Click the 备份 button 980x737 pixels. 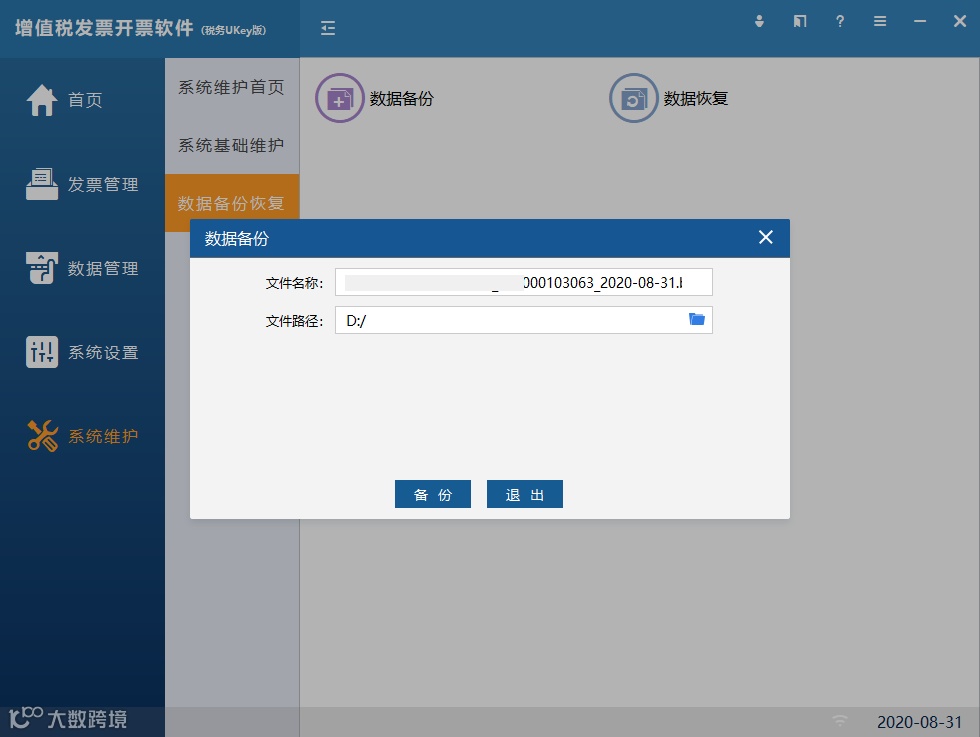(x=432, y=494)
